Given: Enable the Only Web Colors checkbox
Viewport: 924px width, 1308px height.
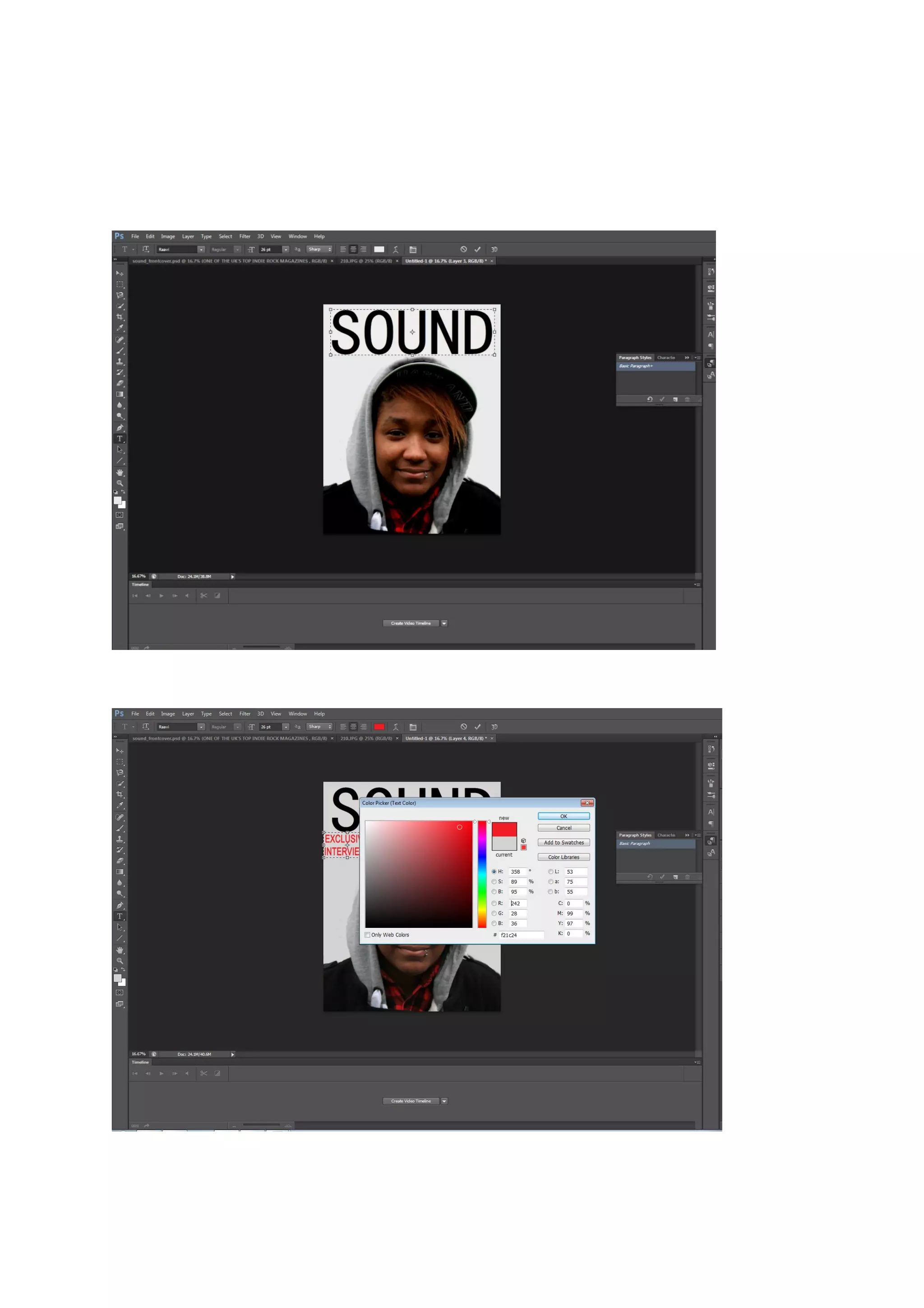Looking at the screenshot, I should [368, 935].
